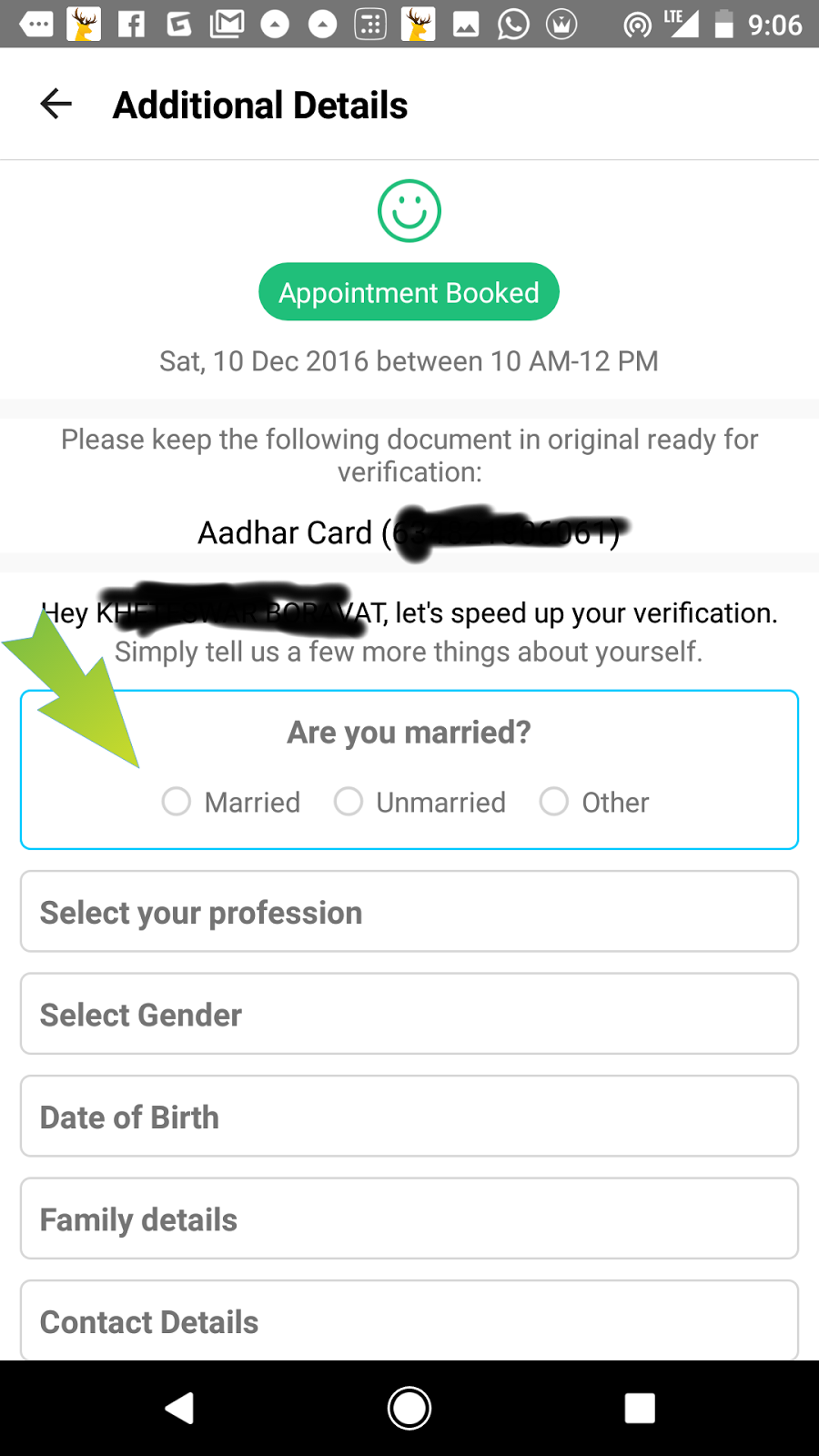Expand the Select Gender section

pos(409,1014)
